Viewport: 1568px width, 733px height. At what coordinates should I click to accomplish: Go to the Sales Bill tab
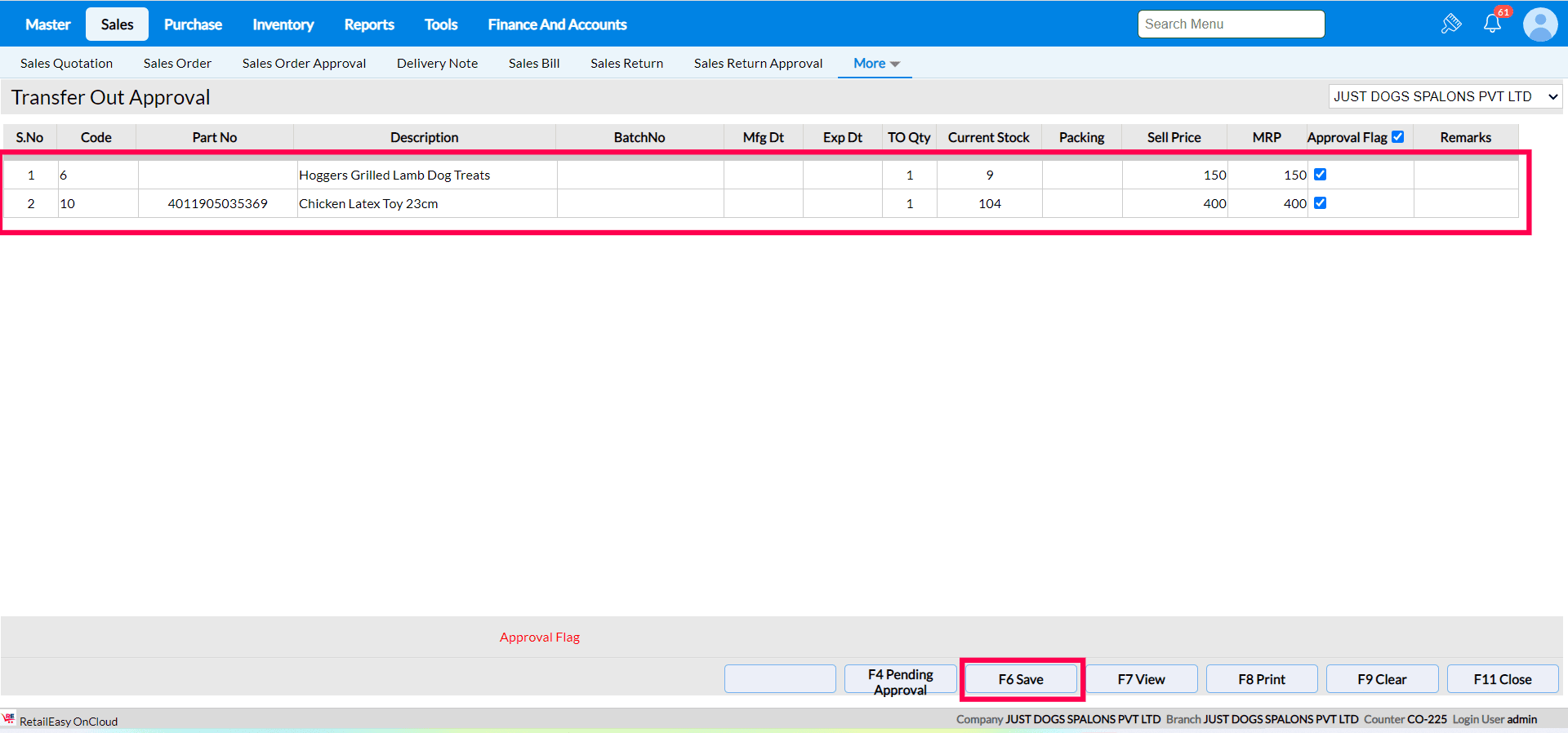point(533,64)
